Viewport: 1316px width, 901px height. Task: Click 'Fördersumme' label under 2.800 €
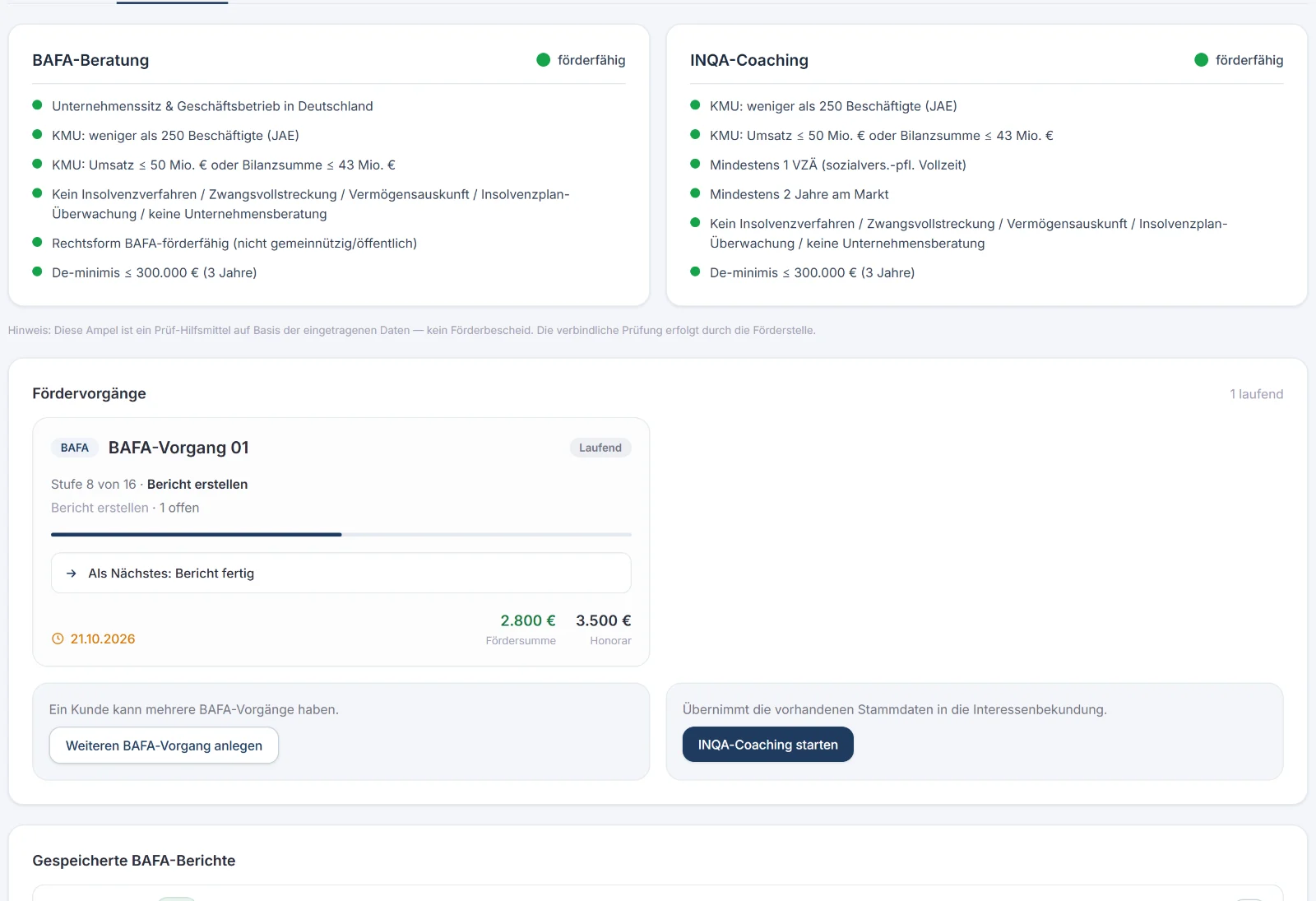521,641
